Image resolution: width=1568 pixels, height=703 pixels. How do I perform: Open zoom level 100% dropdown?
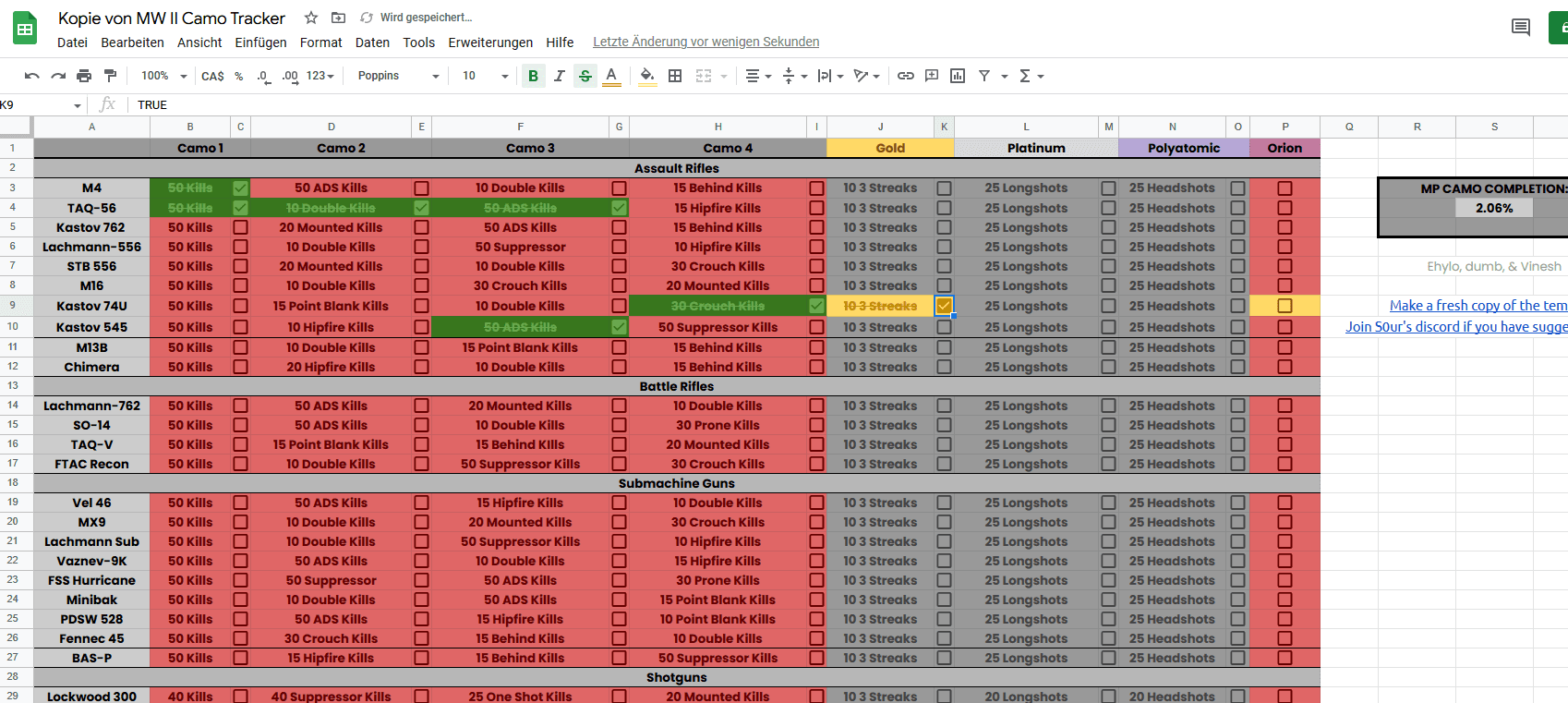(163, 76)
